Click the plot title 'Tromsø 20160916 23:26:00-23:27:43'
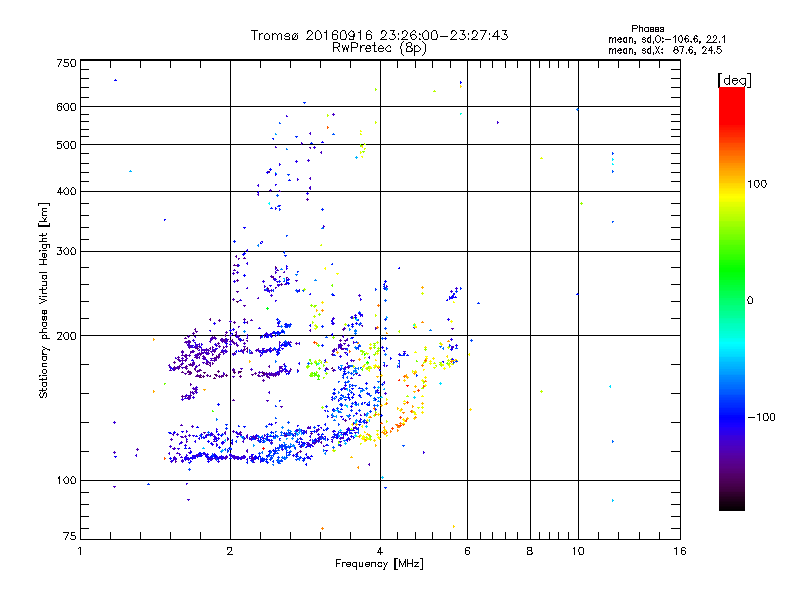 point(379,35)
